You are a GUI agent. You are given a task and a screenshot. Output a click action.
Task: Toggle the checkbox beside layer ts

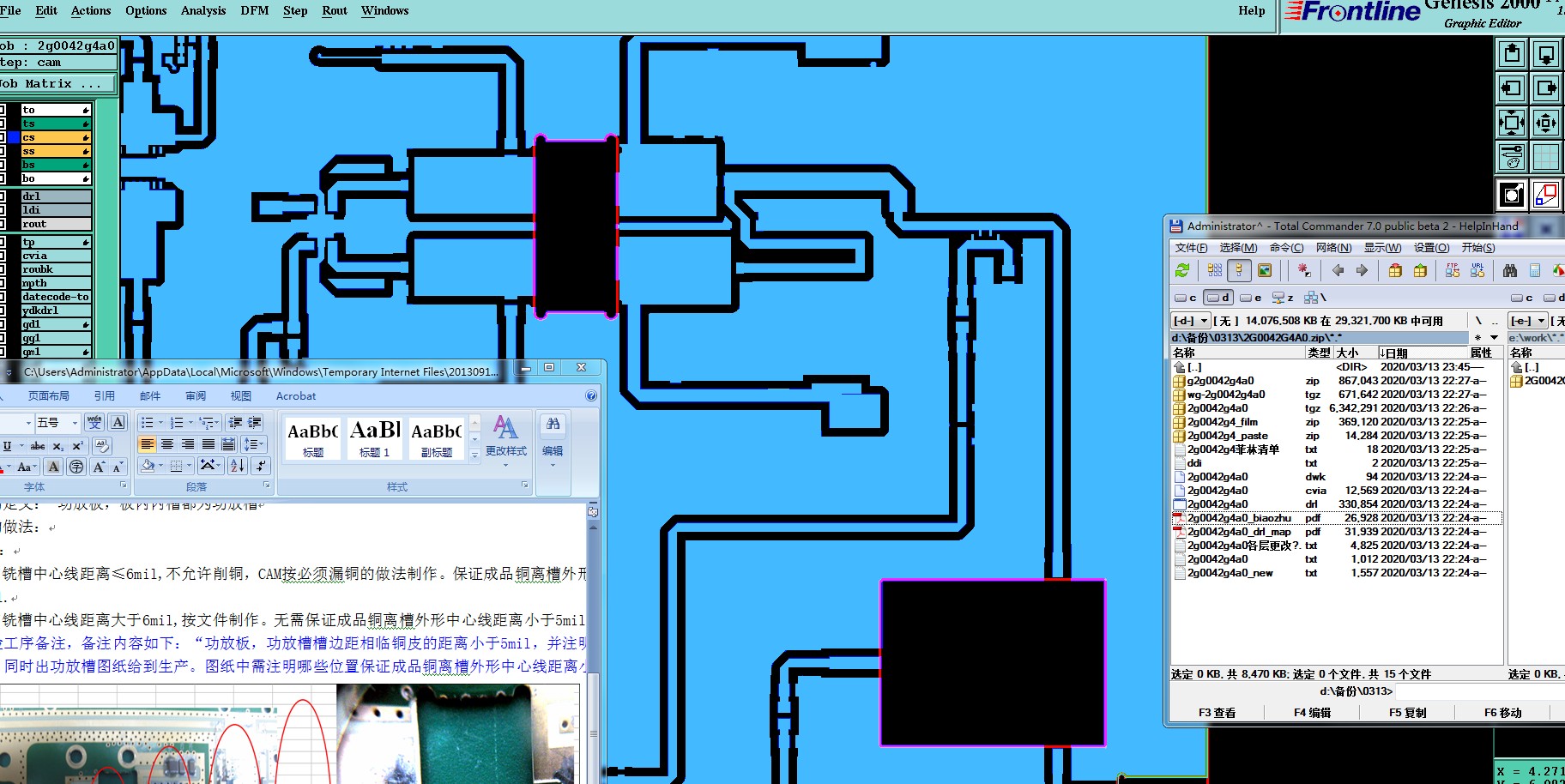click(3, 124)
